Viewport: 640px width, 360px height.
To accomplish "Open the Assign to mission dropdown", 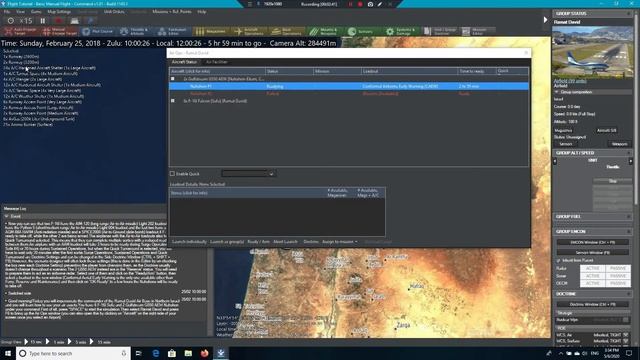I will [x=340, y=242].
